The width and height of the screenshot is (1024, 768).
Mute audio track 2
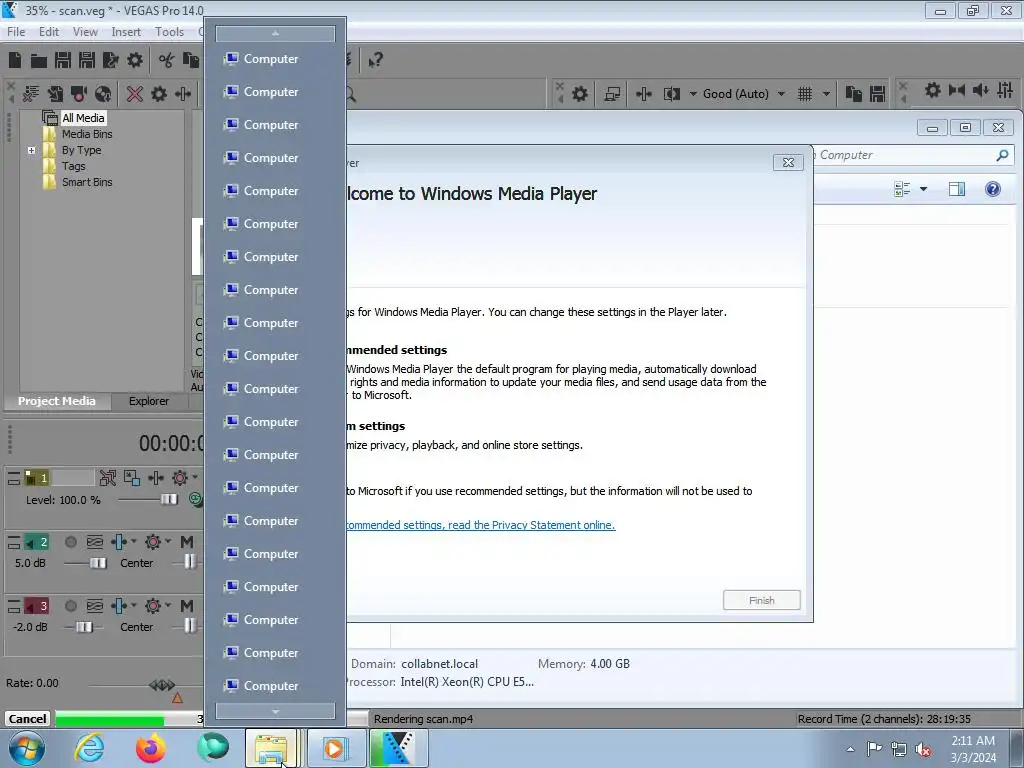[187, 542]
